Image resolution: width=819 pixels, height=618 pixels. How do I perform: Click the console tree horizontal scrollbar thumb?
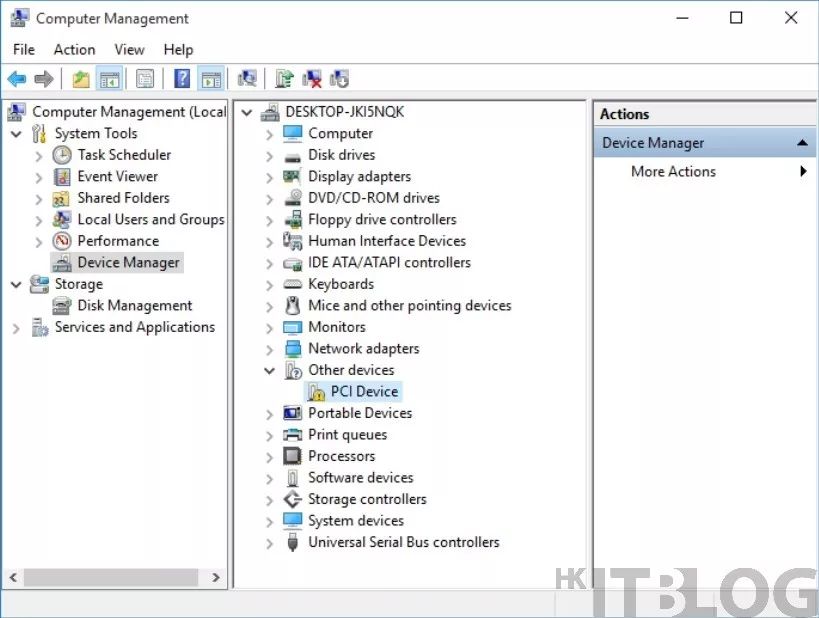click(111, 577)
